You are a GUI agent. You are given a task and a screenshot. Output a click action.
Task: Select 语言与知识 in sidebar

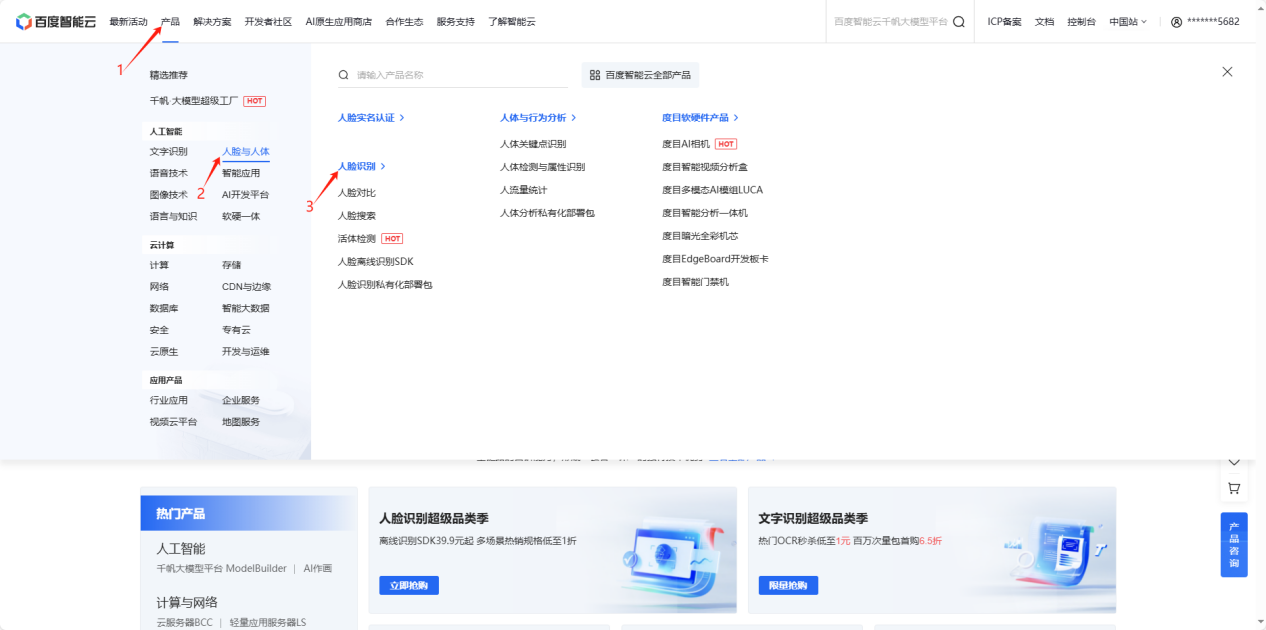click(174, 216)
